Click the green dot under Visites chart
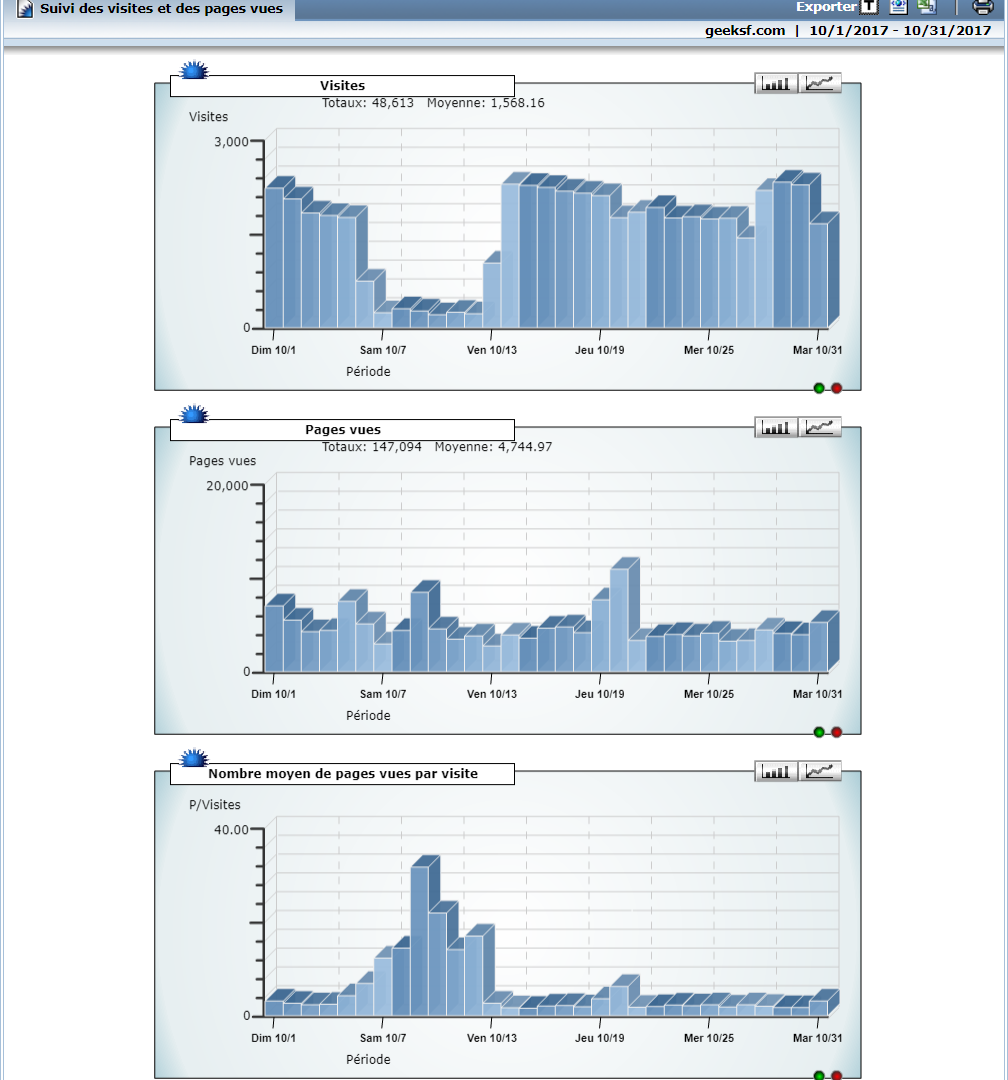This screenshot has height=1080, width=1008. (819, 388)
